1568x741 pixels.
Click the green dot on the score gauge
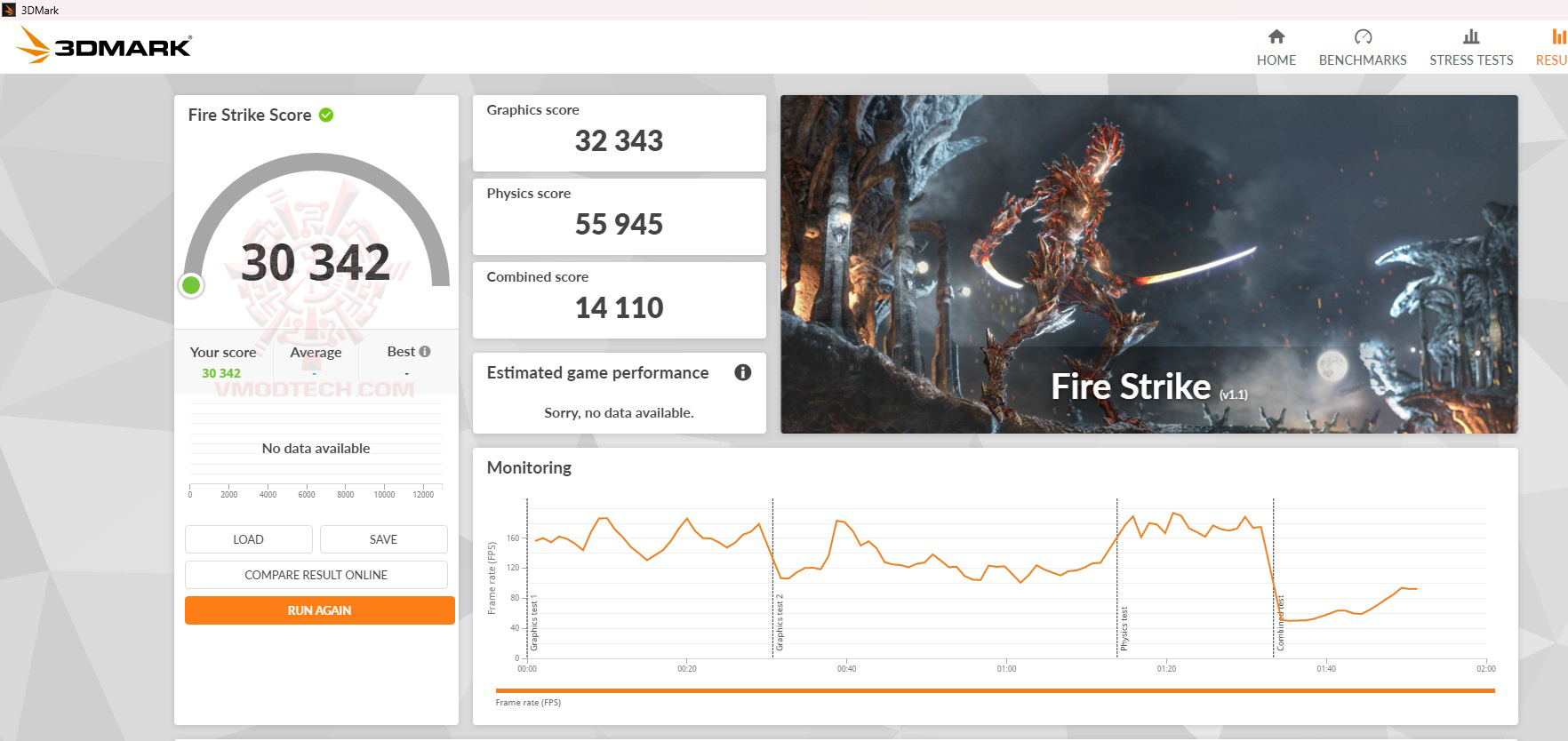(x=191, y=285)
